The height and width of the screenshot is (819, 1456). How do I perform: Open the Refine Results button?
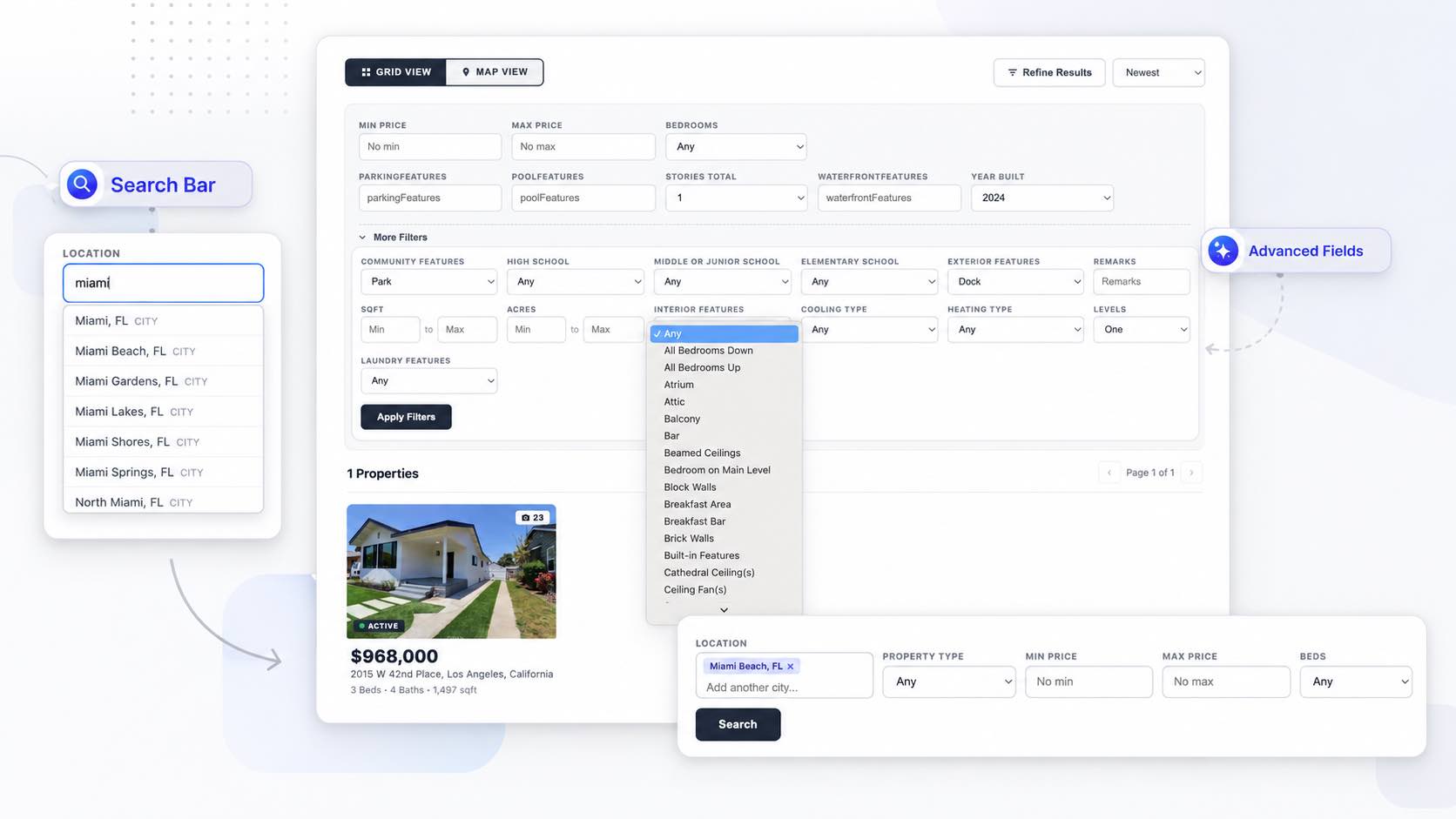click(x=1049, y=72)
